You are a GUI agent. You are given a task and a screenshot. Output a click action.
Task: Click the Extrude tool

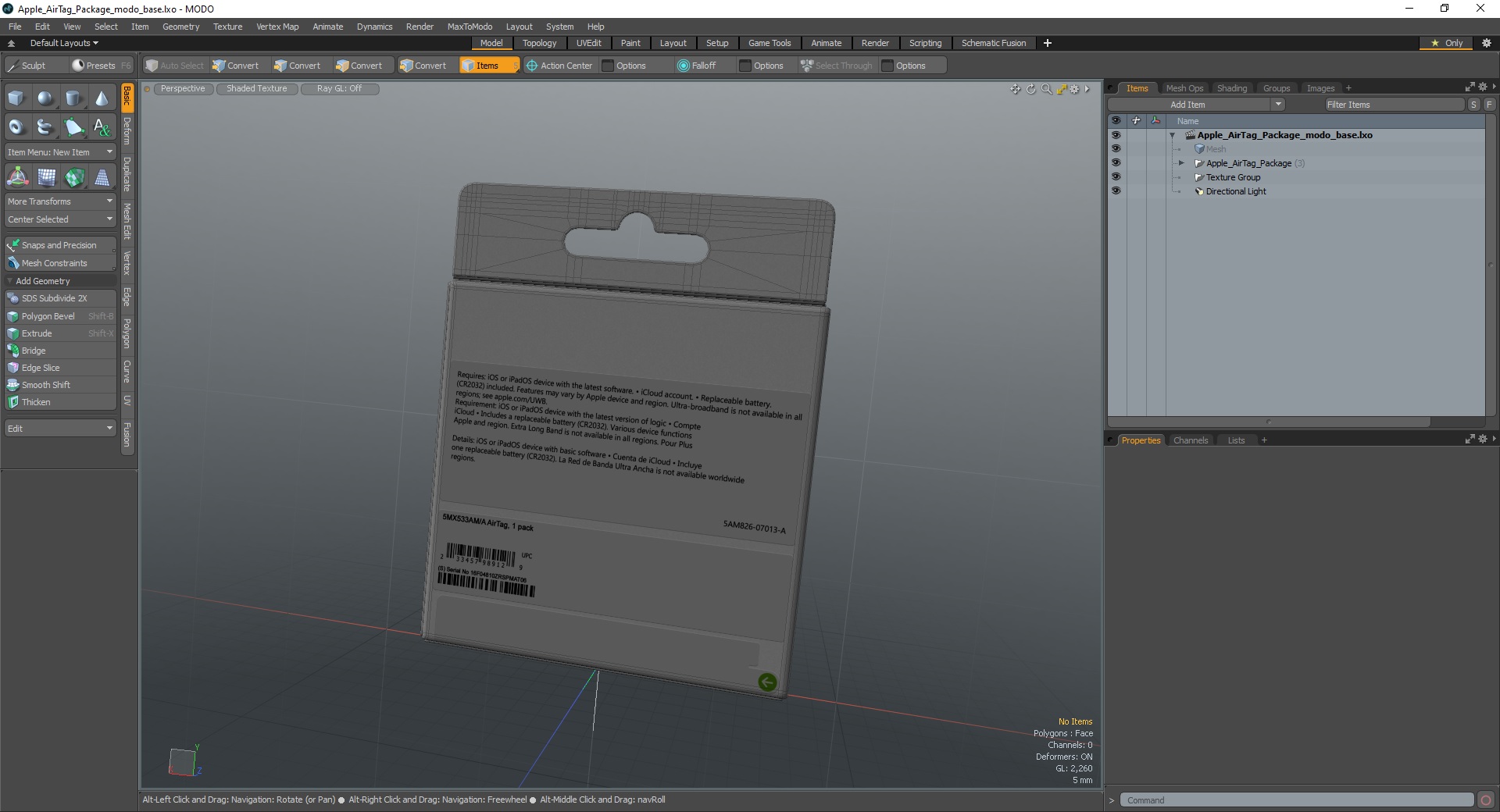click(60, 333)
